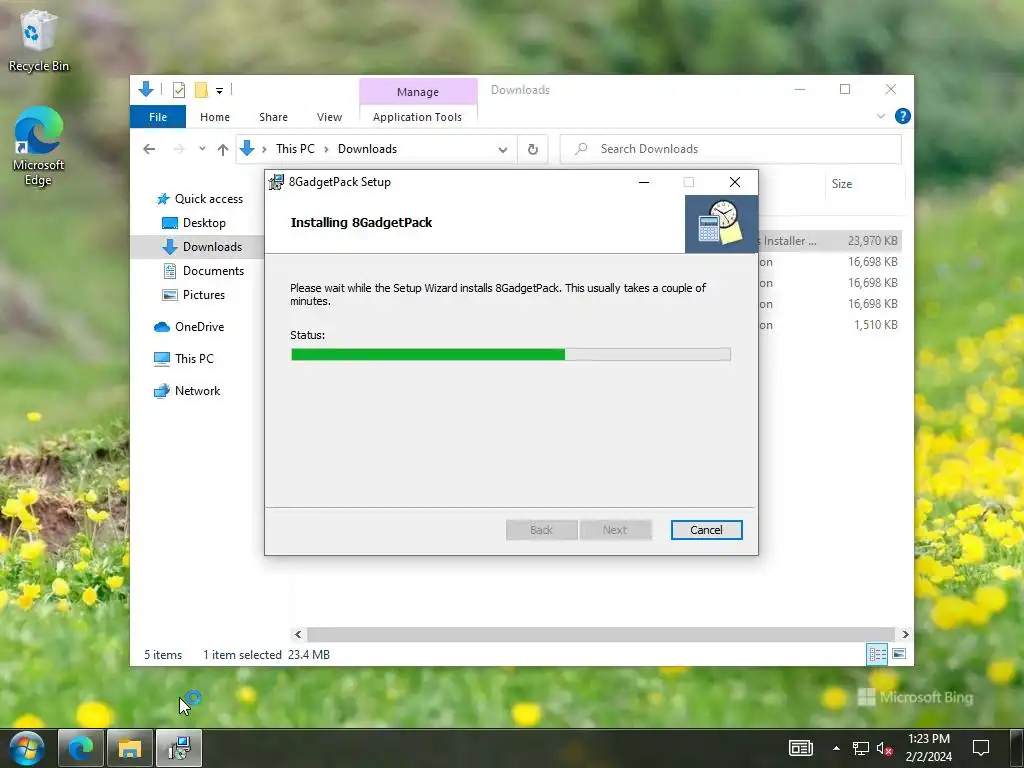Go back in Explorer navigation
The height and width of the screenshot is (768, 1024).
[x=149, y=149]
